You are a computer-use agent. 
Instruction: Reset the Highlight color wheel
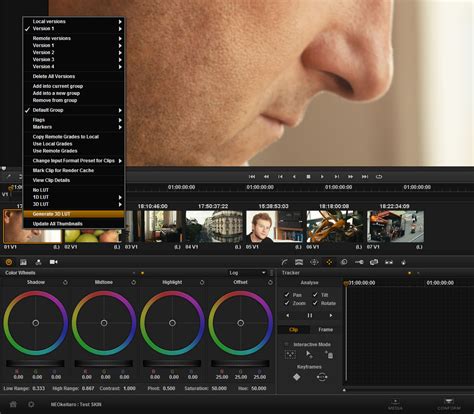[x=202, y=282]
